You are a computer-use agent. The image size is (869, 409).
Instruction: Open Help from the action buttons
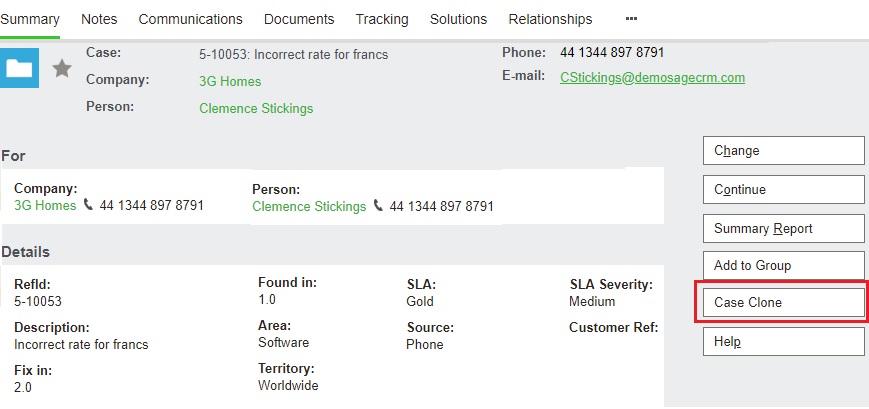click(784, 341)
